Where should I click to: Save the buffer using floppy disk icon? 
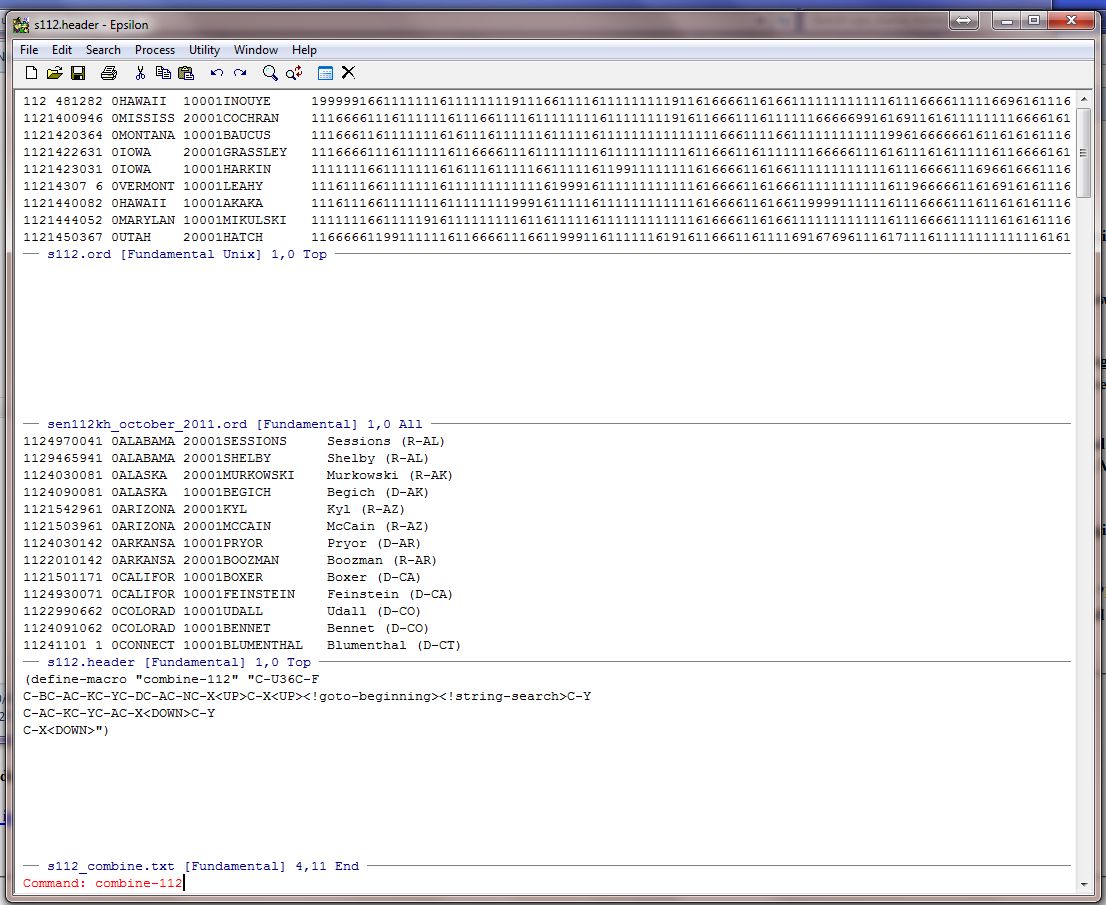pos(78,73)
